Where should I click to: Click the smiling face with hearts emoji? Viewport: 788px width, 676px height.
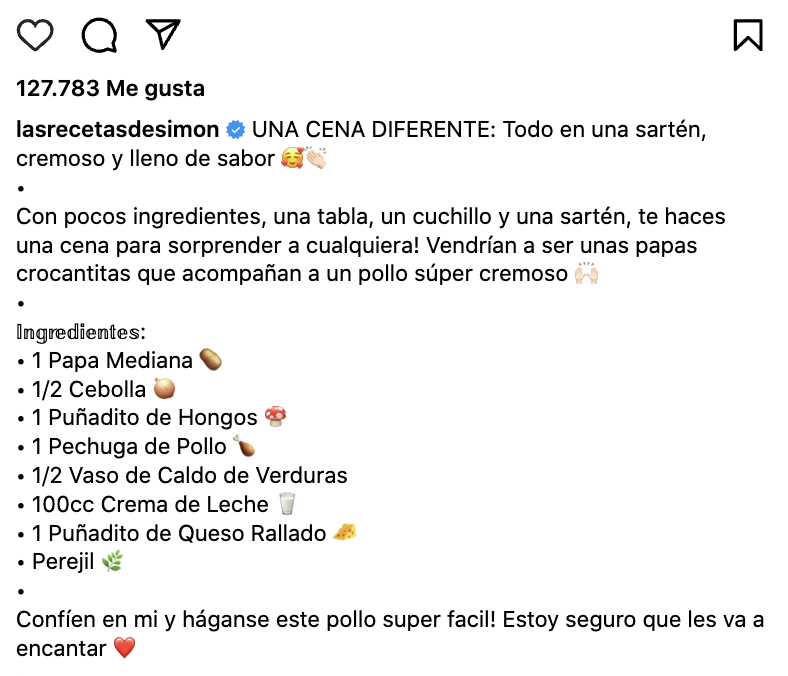coord(292,159)
